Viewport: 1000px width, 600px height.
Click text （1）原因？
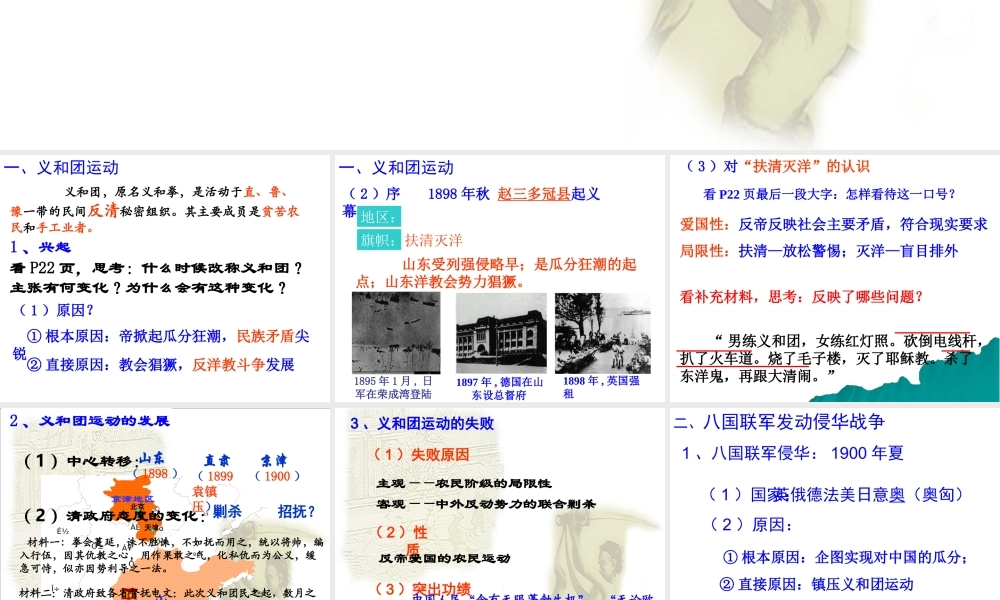54,310
